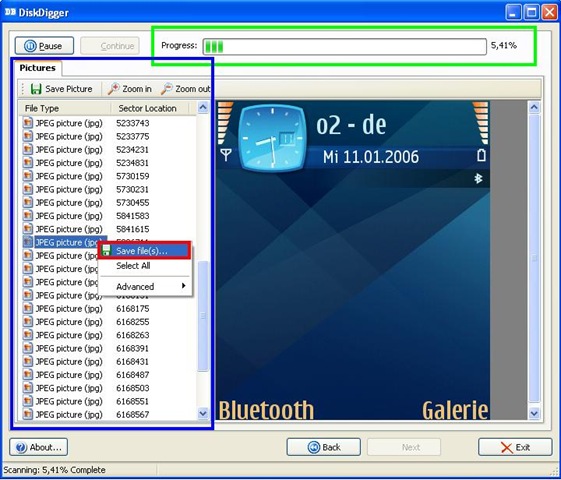Click the Zoom out magnifier icon

[x=166, y=89]
